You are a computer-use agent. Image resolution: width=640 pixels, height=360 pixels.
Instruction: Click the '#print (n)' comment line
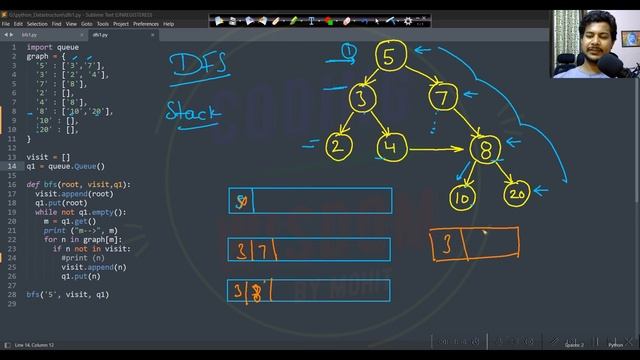[x=83, y=258]
